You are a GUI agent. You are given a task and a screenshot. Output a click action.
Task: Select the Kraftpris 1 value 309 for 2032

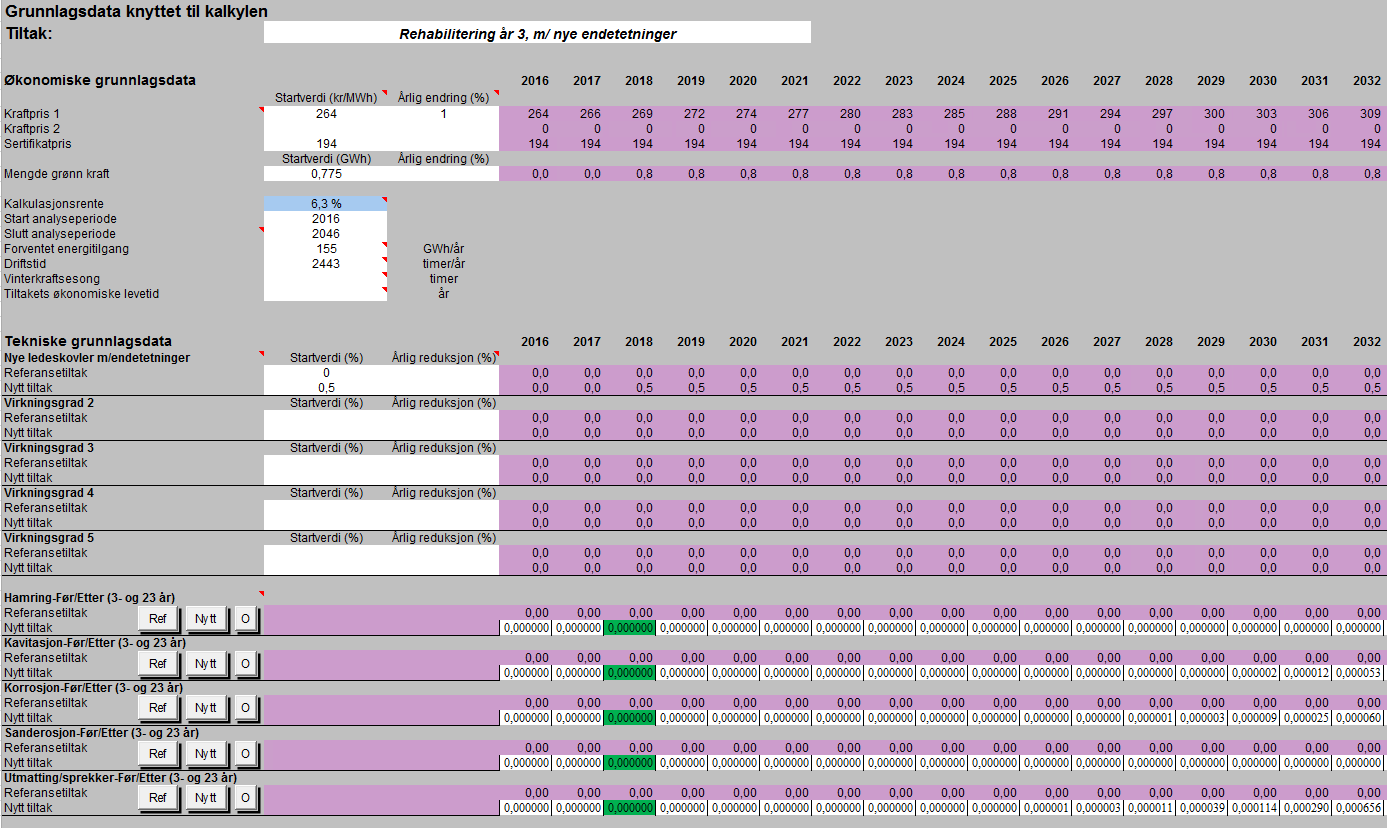(x=1359, y=114)
